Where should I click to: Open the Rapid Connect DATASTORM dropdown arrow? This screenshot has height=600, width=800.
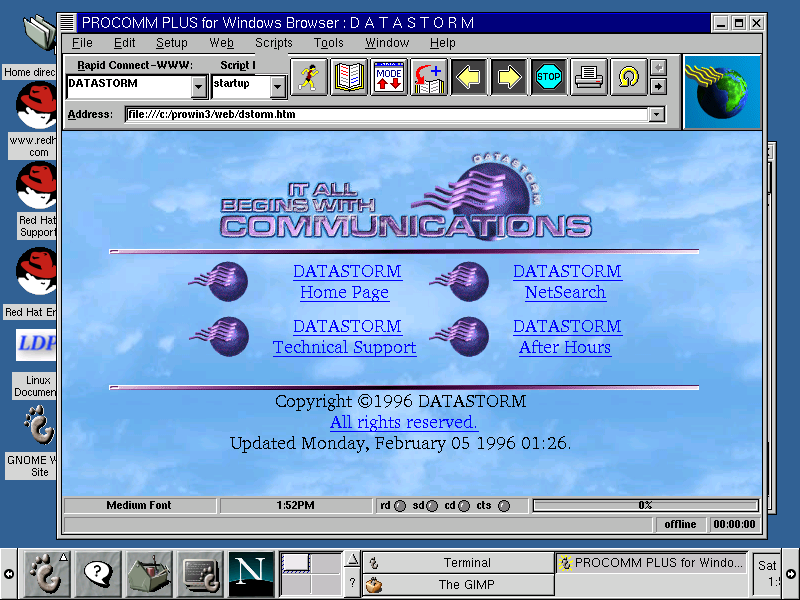[198, 87]
